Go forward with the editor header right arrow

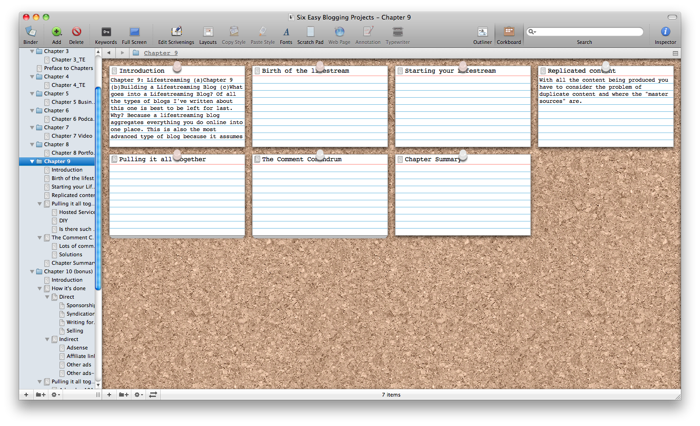click(x=122, y=53)
